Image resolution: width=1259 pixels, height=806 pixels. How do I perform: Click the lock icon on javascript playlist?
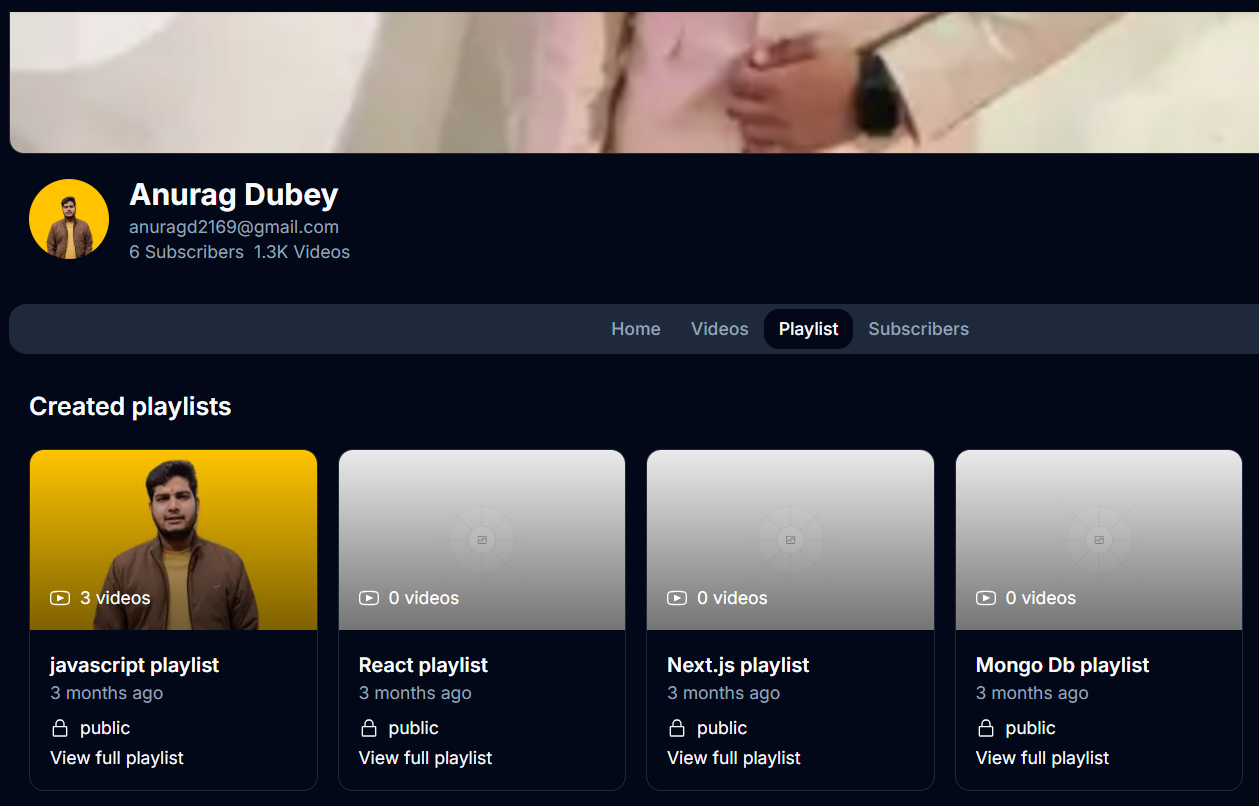pos(60,728)
